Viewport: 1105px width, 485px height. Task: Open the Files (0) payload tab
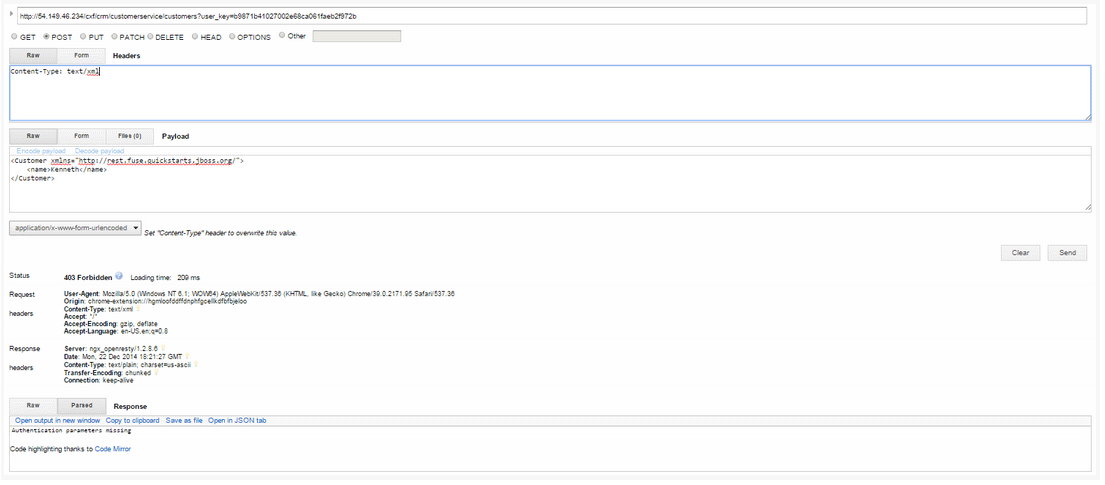click(129, 136)
